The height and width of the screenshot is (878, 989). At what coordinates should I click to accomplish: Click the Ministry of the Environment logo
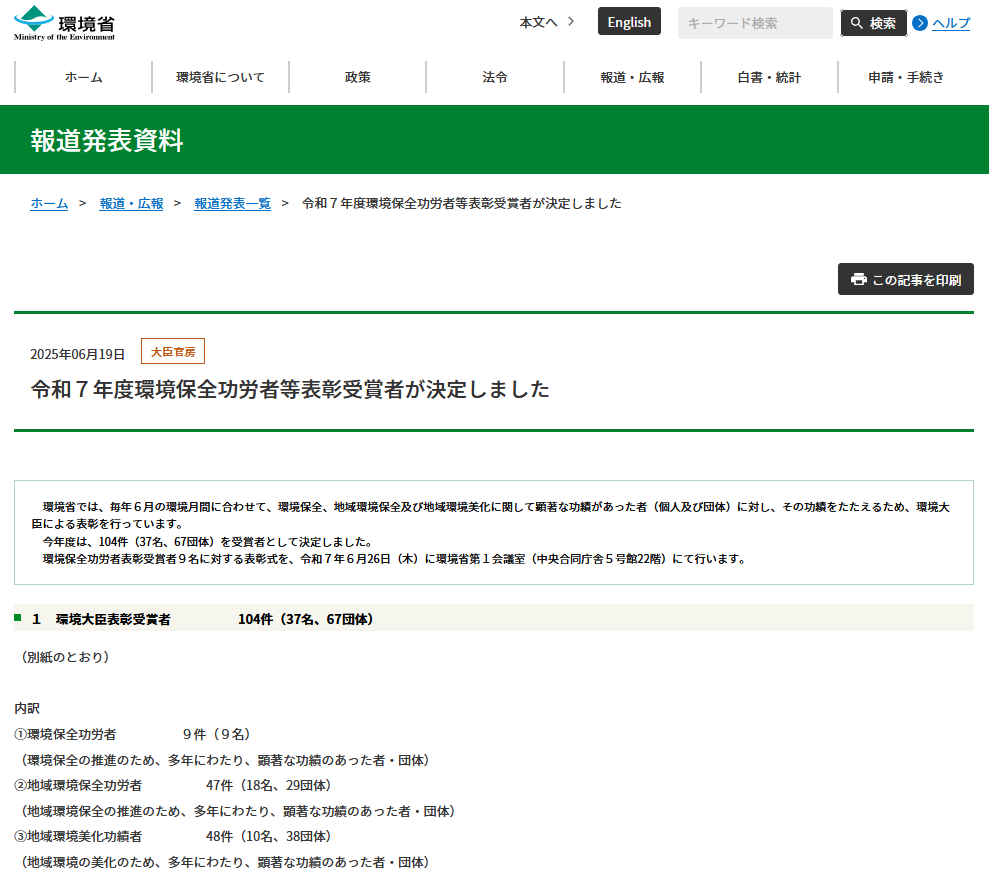coord(64,22)
